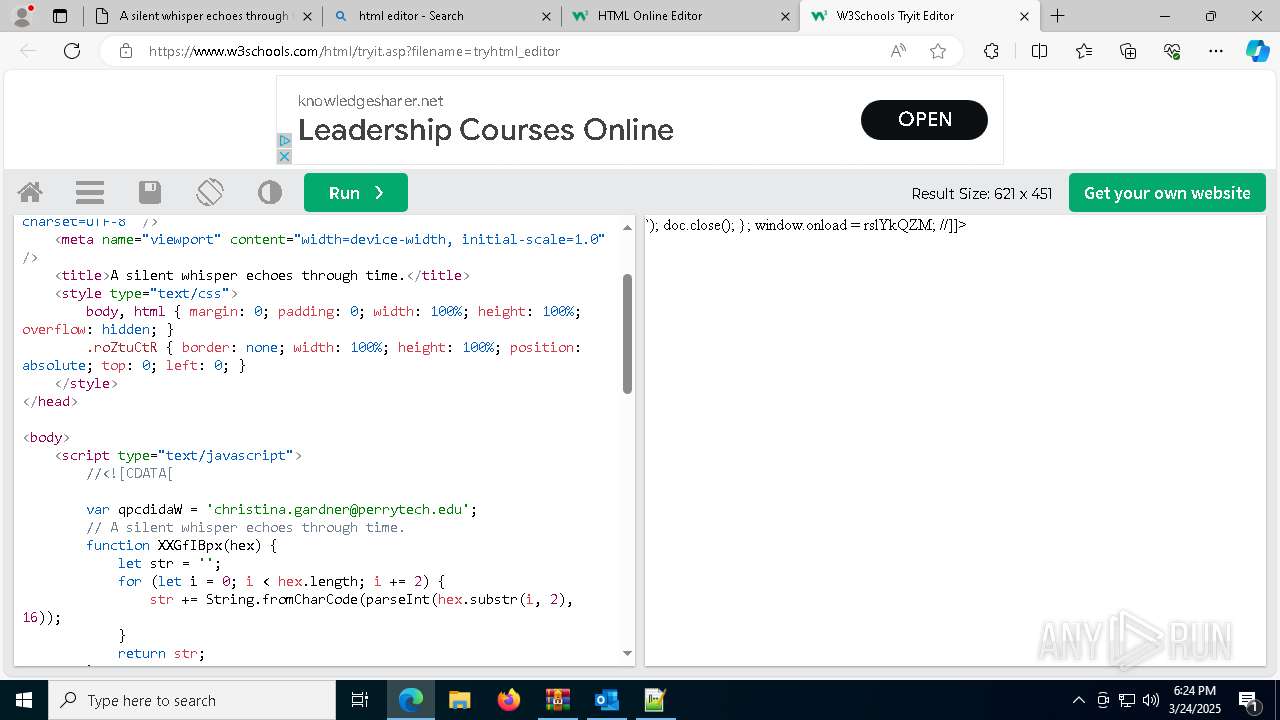Open Windows Start menu

point(24,700)
